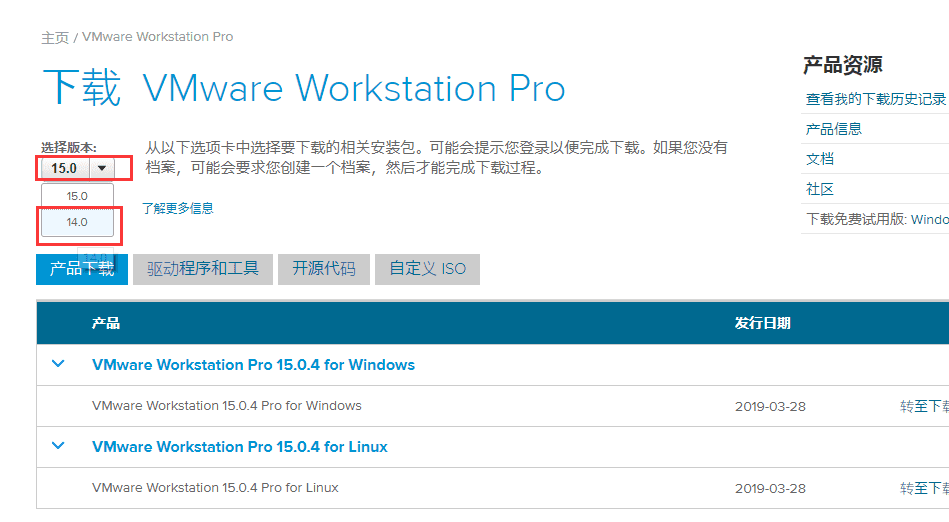Select the 产品资源 sidebar heading
The width and height of the screenshot is (949, 522).
(842, 65)
